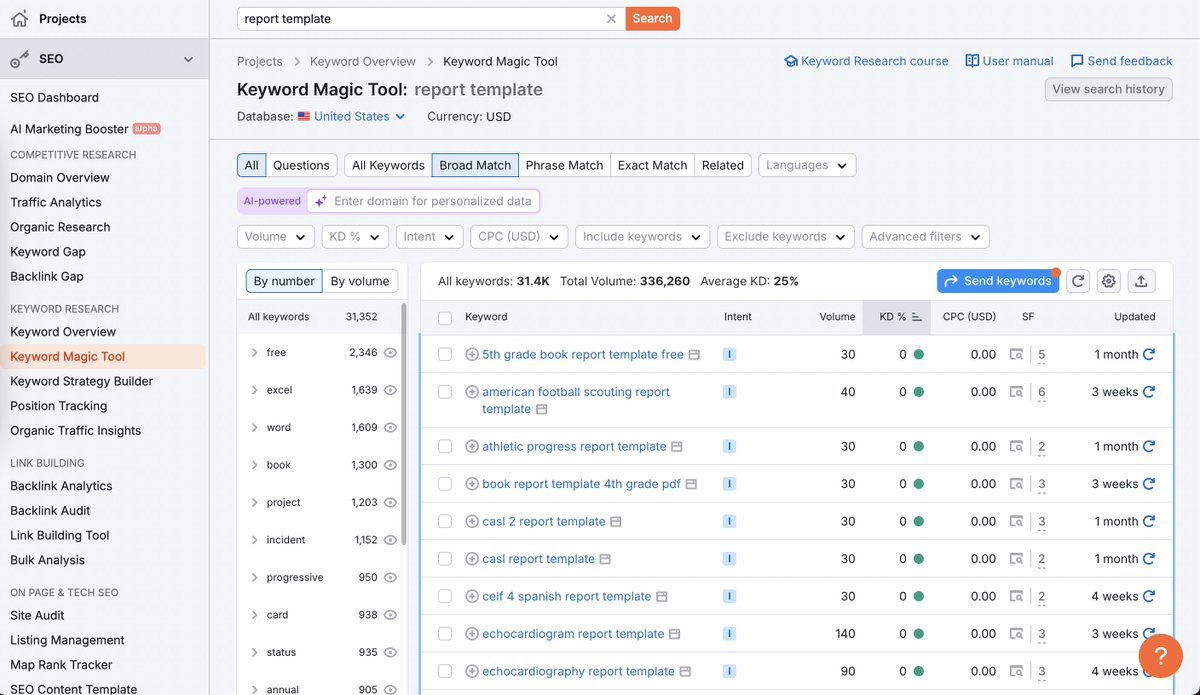This screenshot has height=695, width=1200.
Task: Click the KD % sort icon in header
Action: click(916, 317)
